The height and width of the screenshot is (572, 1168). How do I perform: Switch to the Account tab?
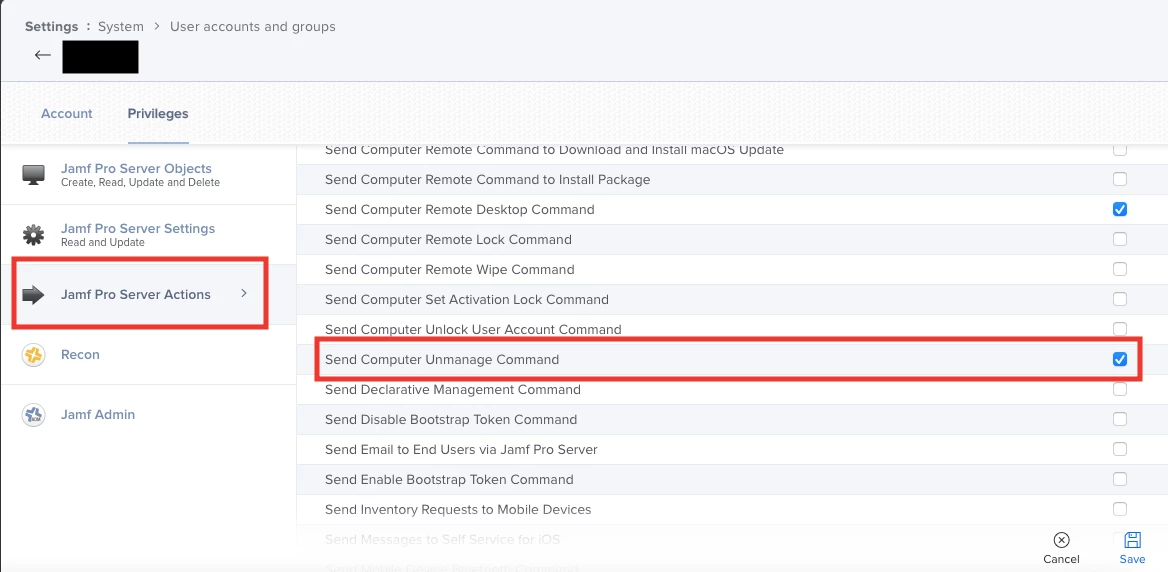[x=66, y=114]
